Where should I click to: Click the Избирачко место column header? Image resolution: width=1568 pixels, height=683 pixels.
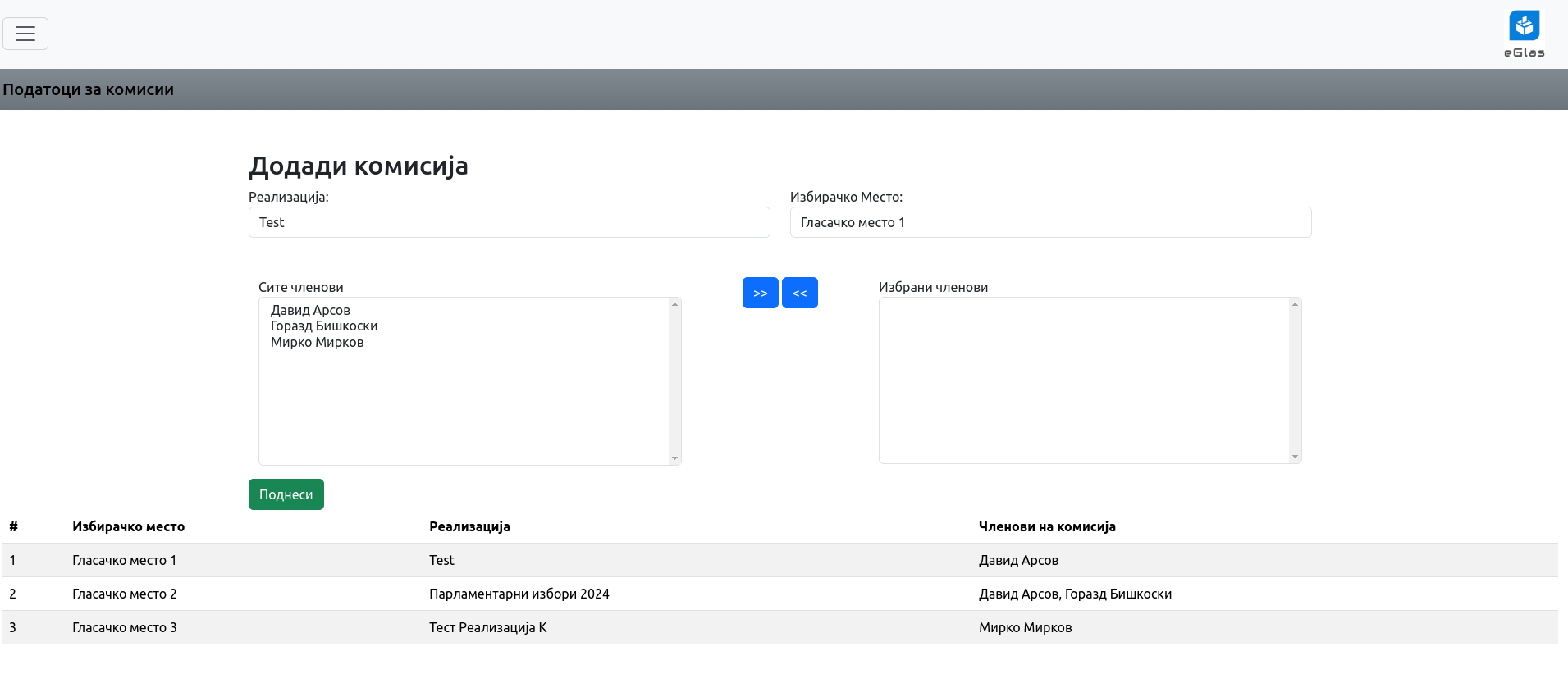(128, 526)
